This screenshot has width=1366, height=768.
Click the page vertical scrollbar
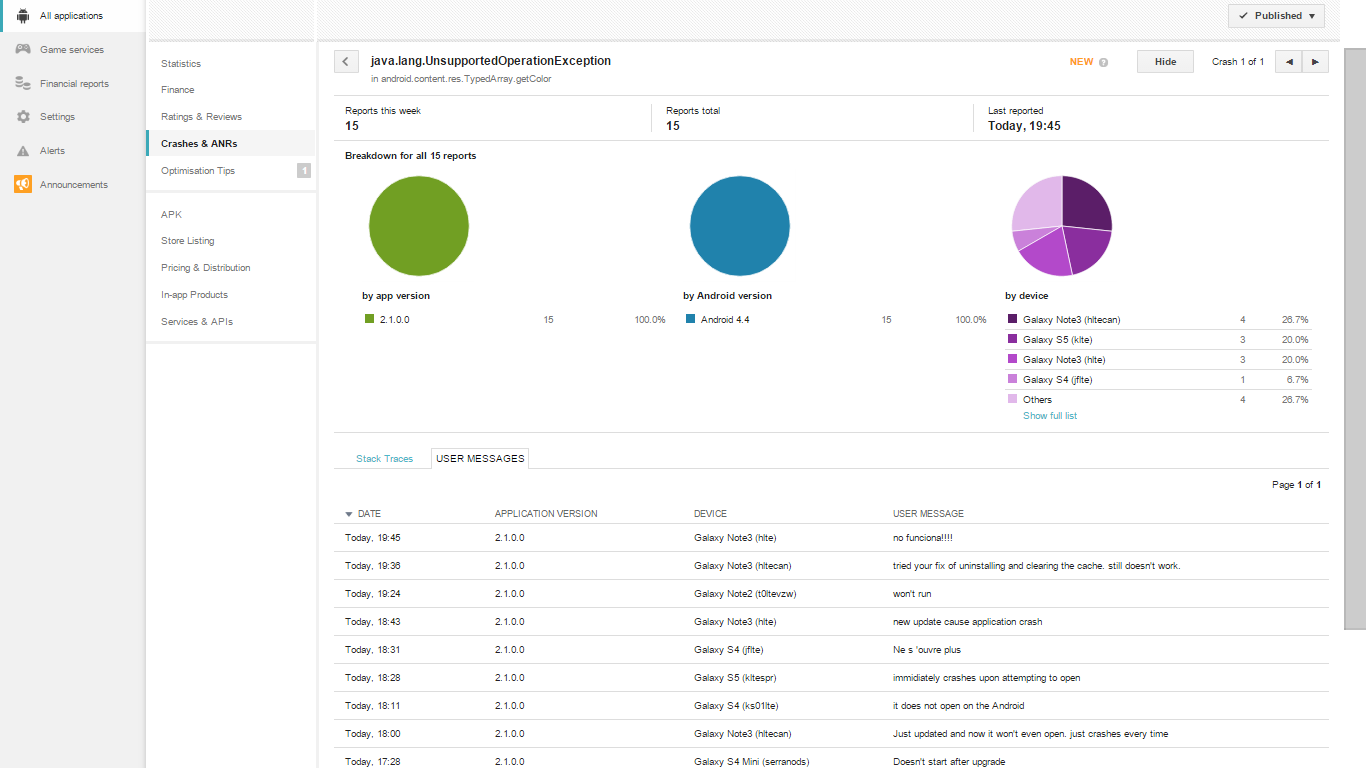(x=1355, y=340)
